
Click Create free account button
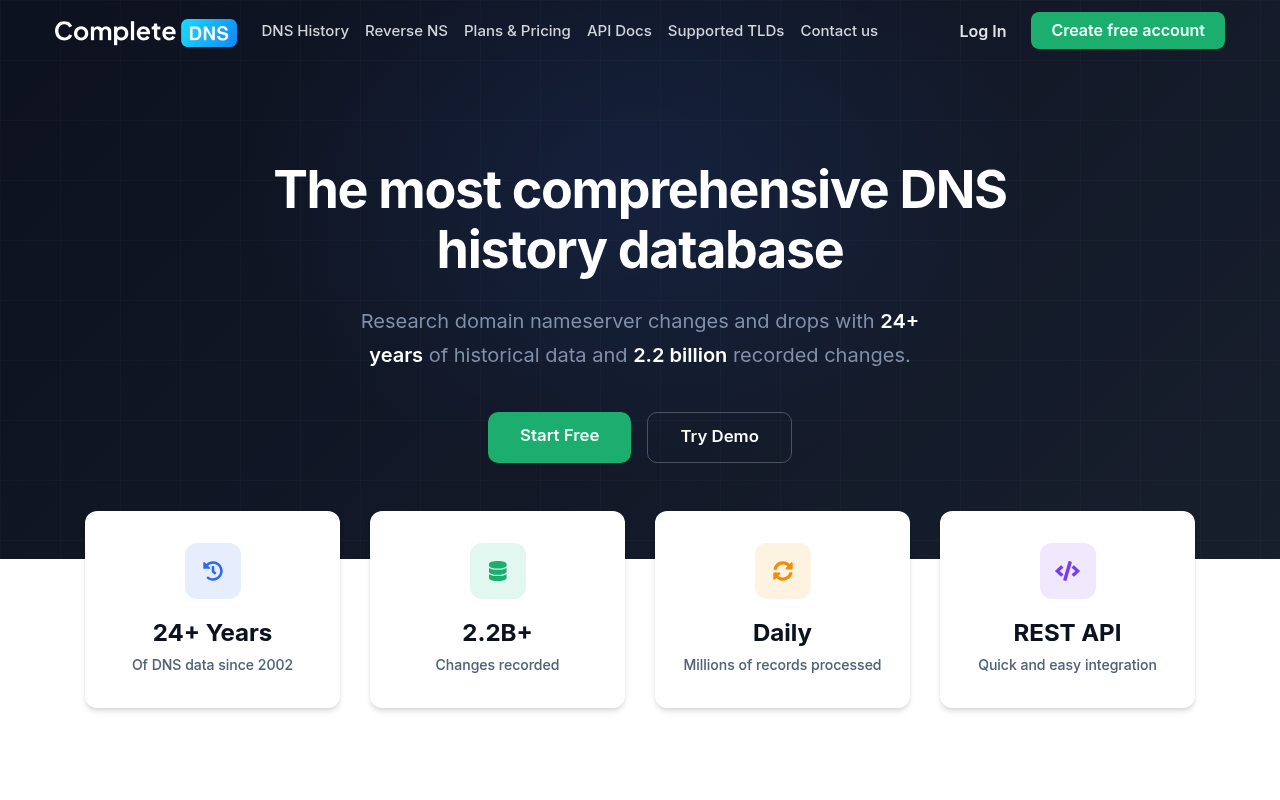(1128, 31)
